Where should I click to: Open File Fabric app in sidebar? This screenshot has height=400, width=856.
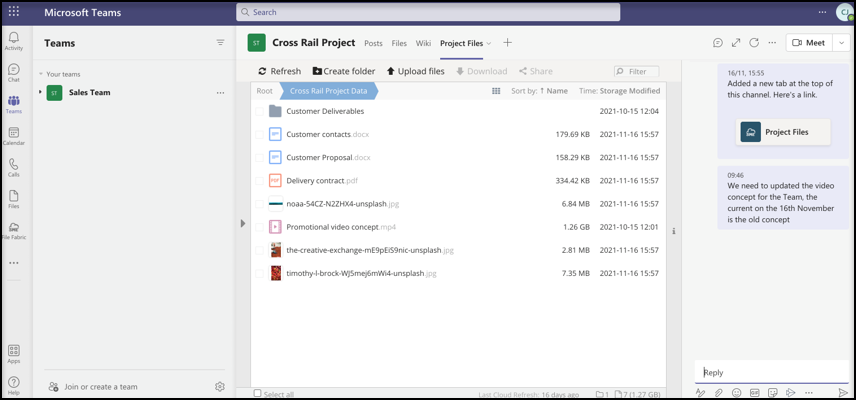pos(13,231)
